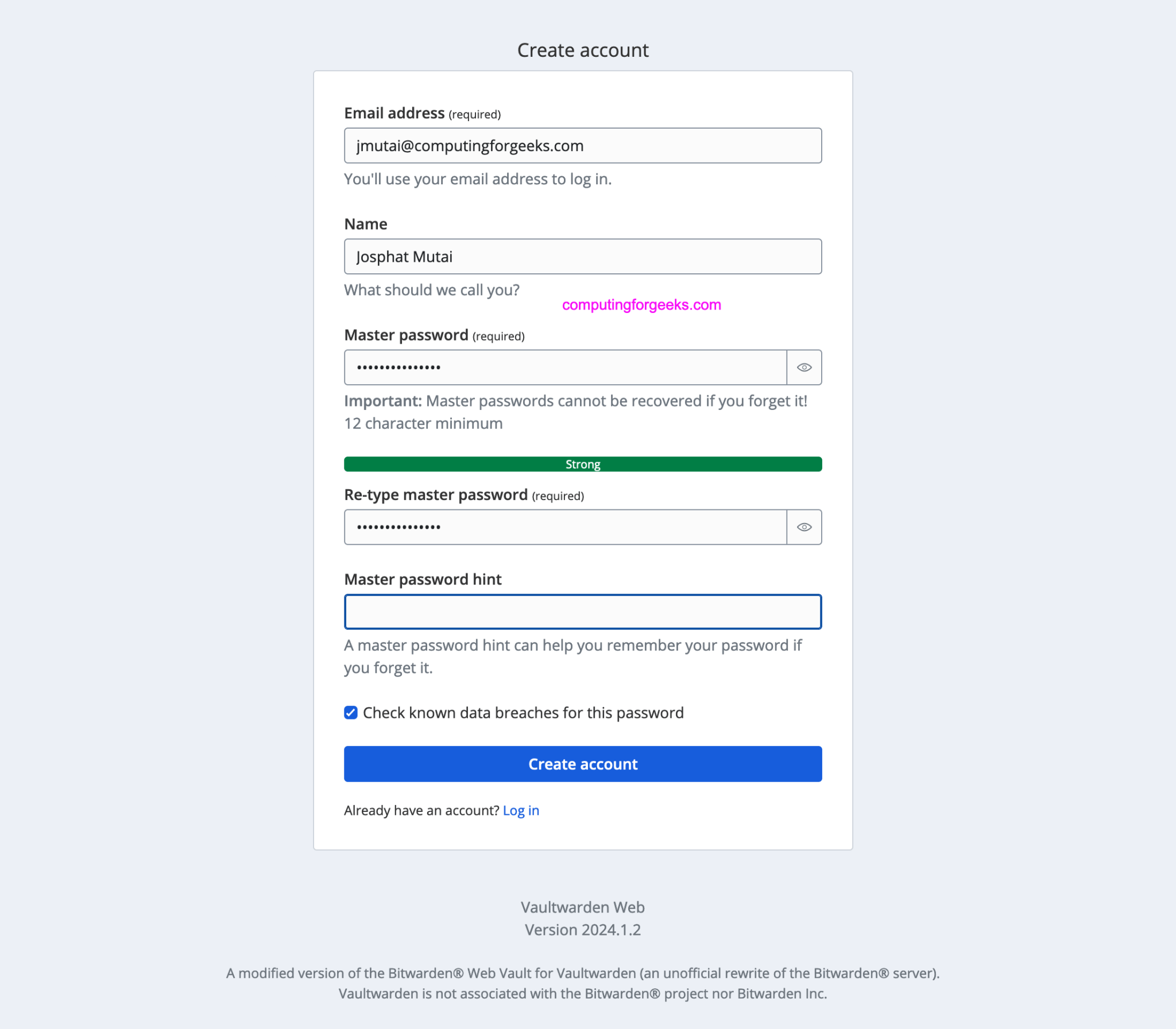Click the 'Master password hint' label
The width and height of the screenshot is (1176, 1029).
point(423,579)
